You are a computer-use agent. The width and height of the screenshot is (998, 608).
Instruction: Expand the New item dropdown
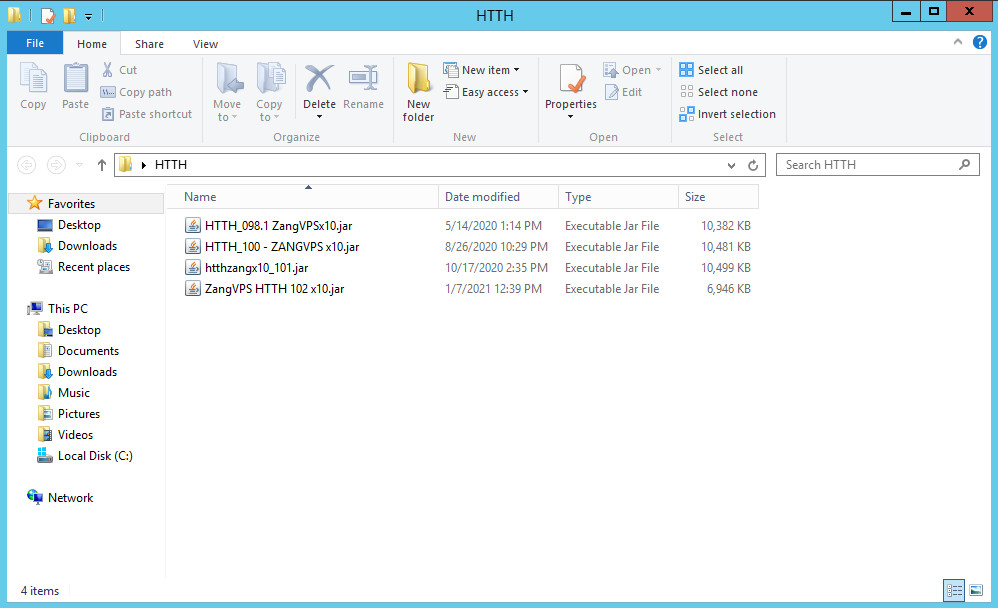pos(490,70)
